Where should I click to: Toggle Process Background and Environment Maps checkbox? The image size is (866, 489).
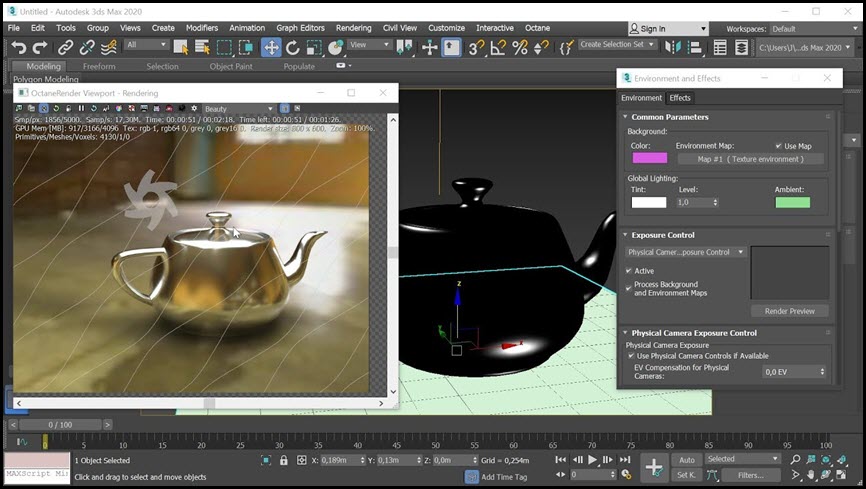(629, 288)
